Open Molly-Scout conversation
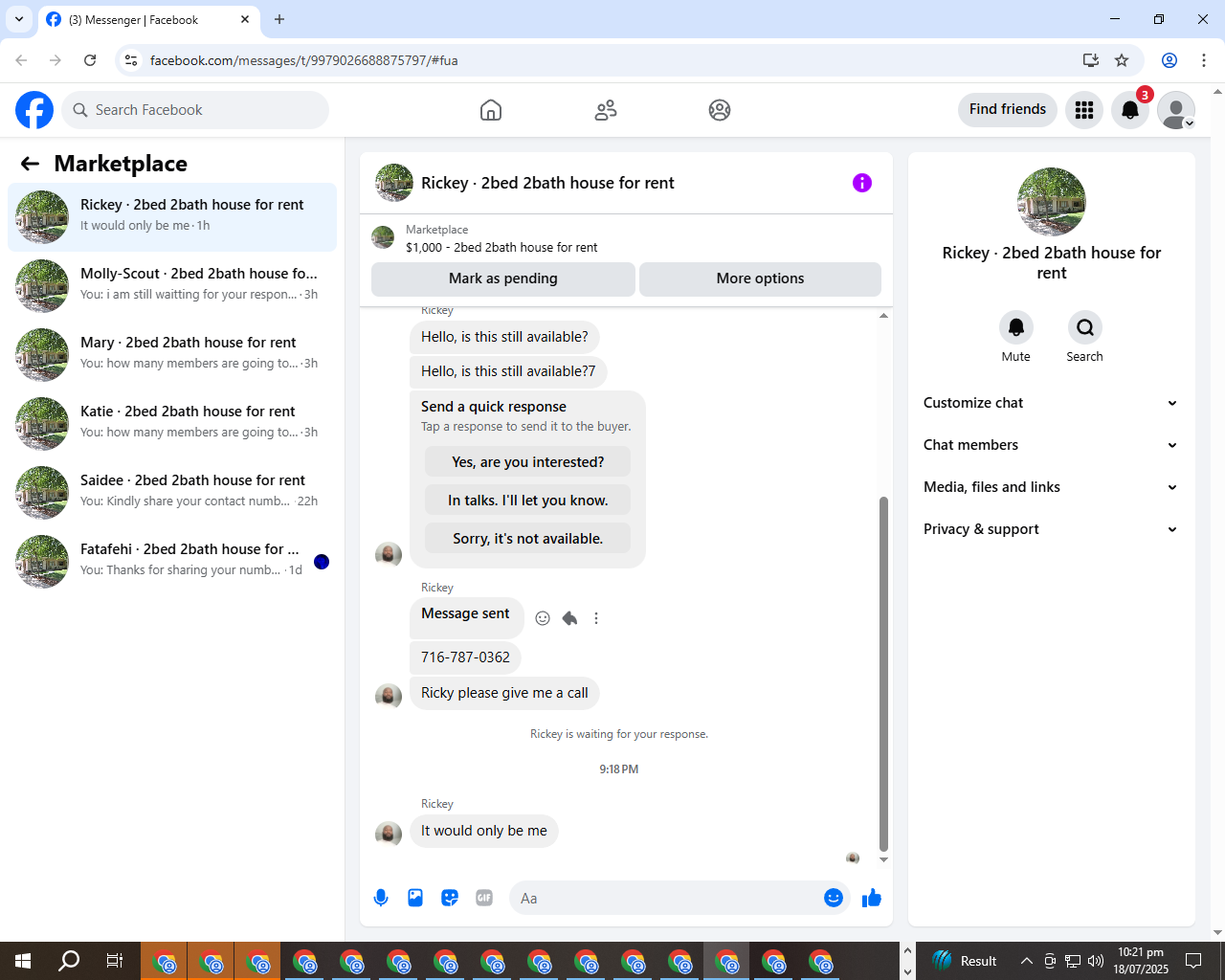Image resolution: width=1225 pixels, height=980 pixels. tap(172, 286)
